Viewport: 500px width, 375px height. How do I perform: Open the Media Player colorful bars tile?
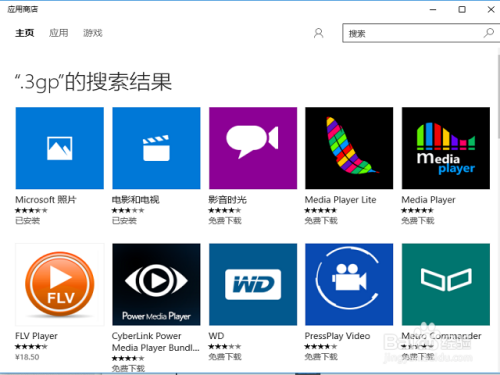pyautogui.click(x=446, y=148)
